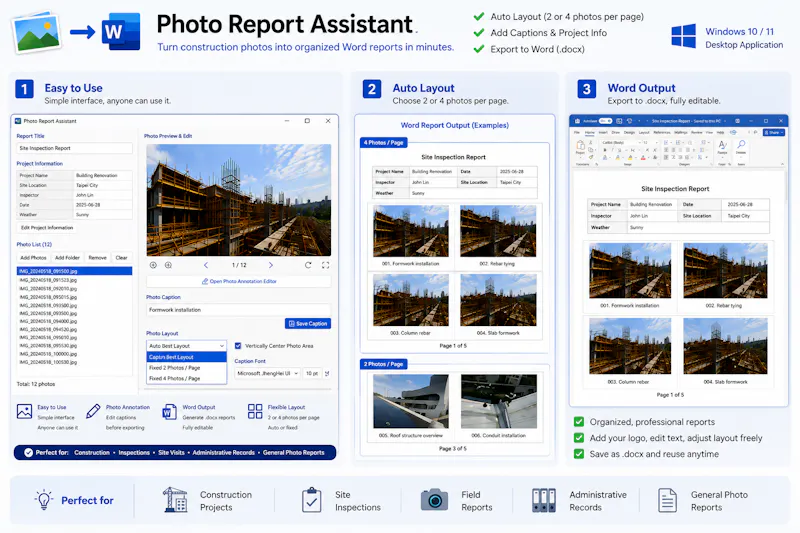
Task: Open File tab in Word
Action: [577, 133]
